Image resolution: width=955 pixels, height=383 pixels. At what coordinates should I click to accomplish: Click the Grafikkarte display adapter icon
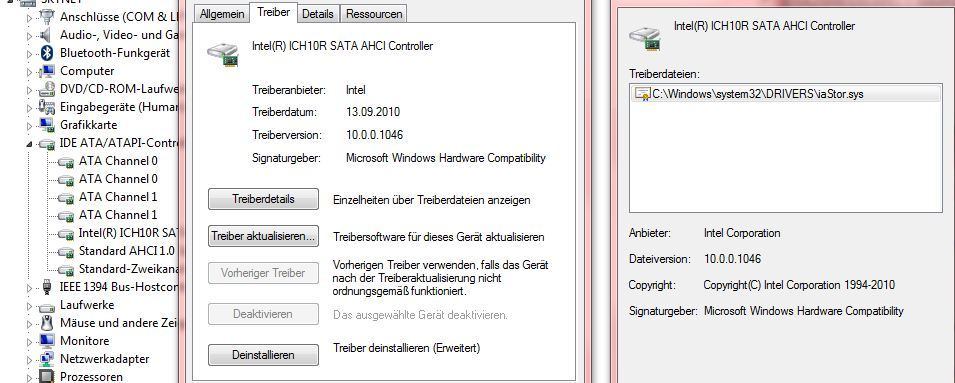(x=46, y=125)
